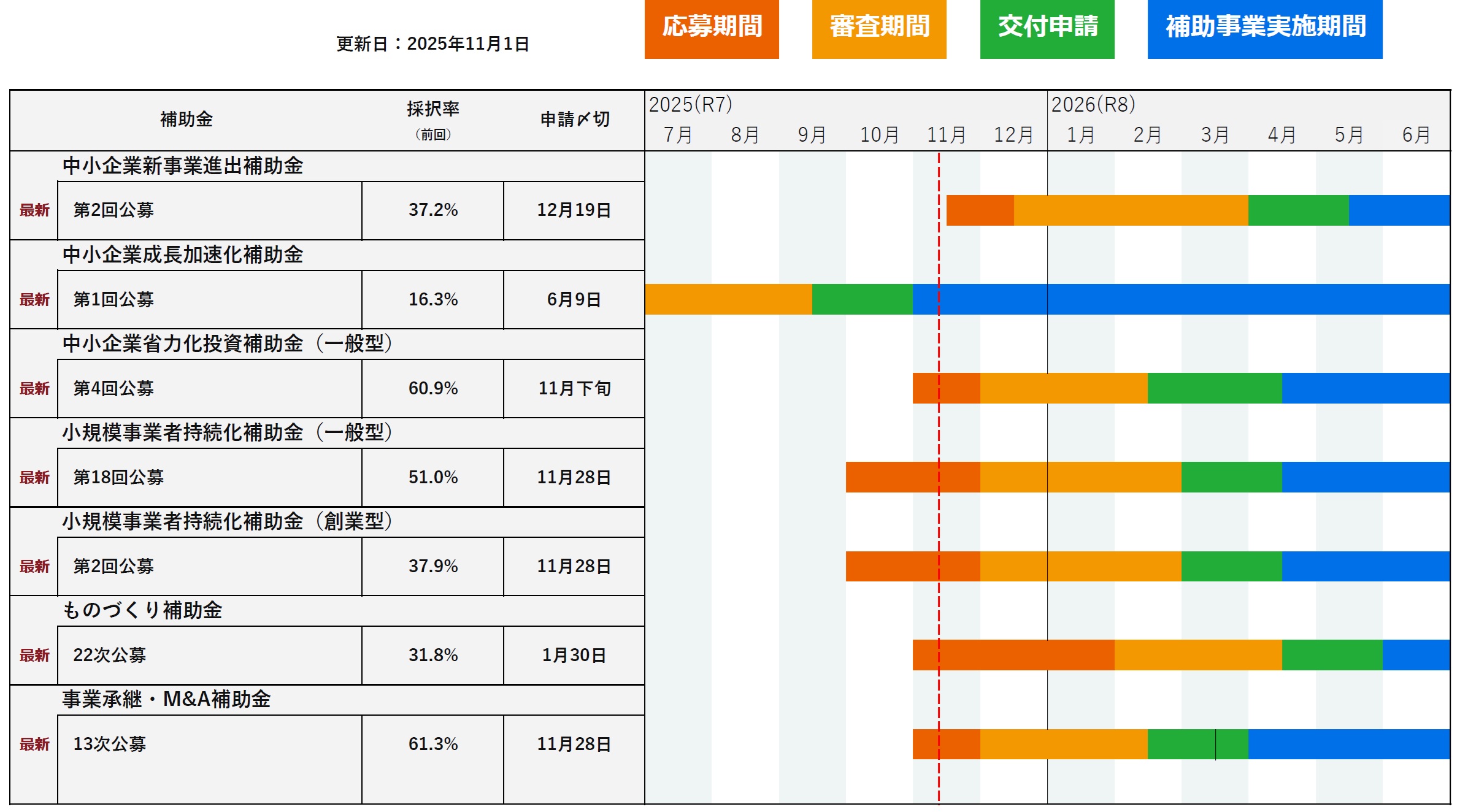1460x812 pixels.
Task: Click the 16.3% adoption rate cell
Action: (x=433, y=299)
